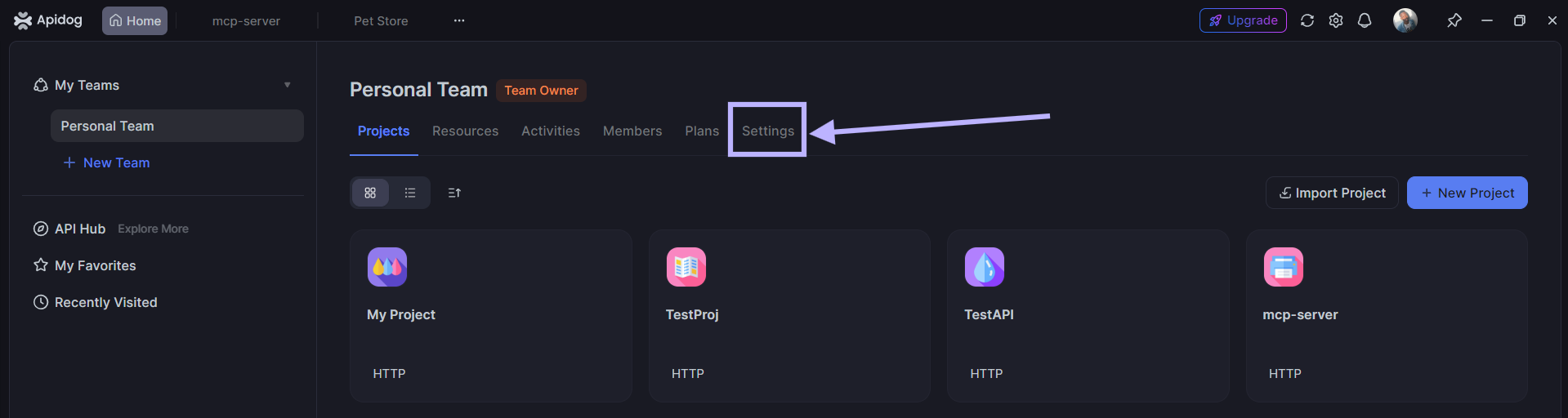Screen dimensions: 1568x418
Task: Create a New Team
Action: pos(107,162)
